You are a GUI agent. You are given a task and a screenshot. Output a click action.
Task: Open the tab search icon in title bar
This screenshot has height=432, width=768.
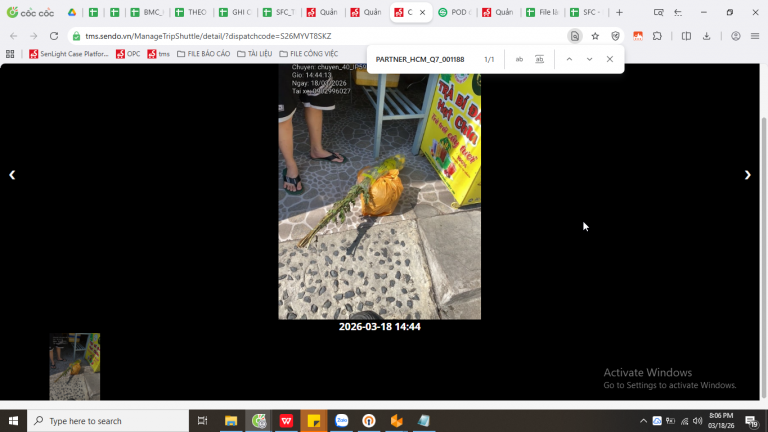click(658, 12)
